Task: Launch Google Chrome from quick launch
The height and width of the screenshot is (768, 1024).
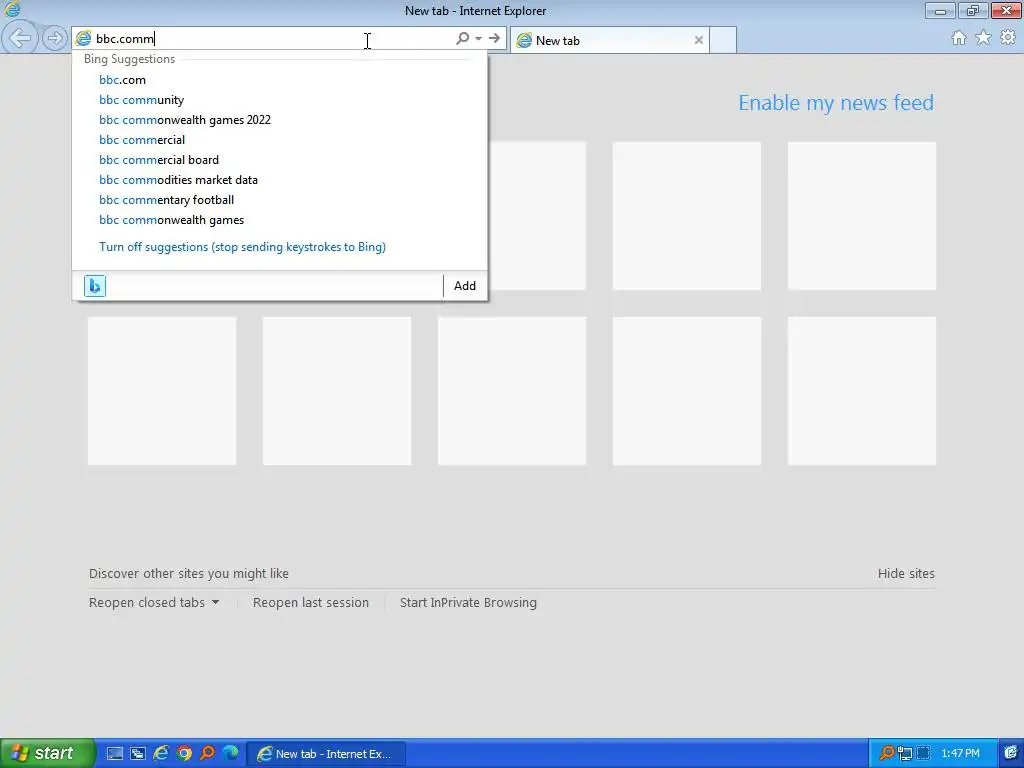Action: click(x=184, y=754)
